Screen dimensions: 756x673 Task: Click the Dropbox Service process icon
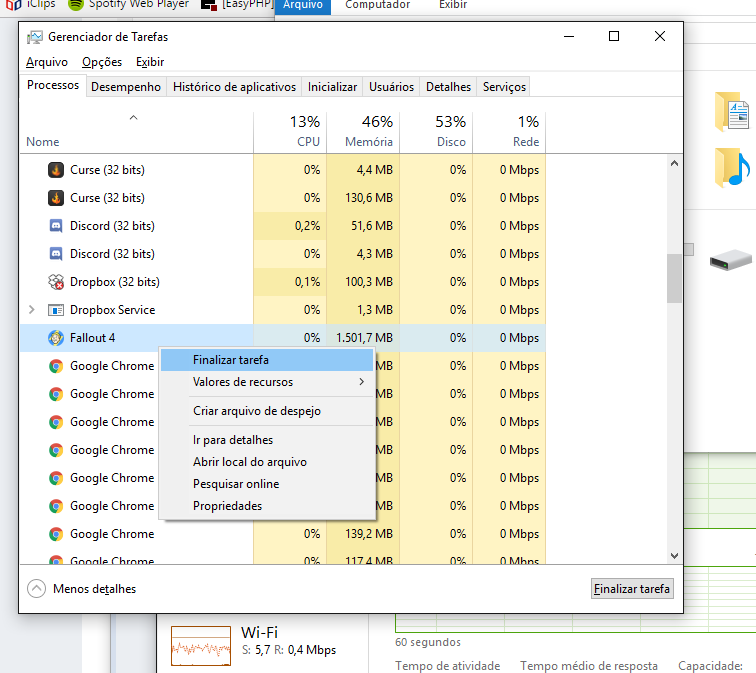(56, 310)
